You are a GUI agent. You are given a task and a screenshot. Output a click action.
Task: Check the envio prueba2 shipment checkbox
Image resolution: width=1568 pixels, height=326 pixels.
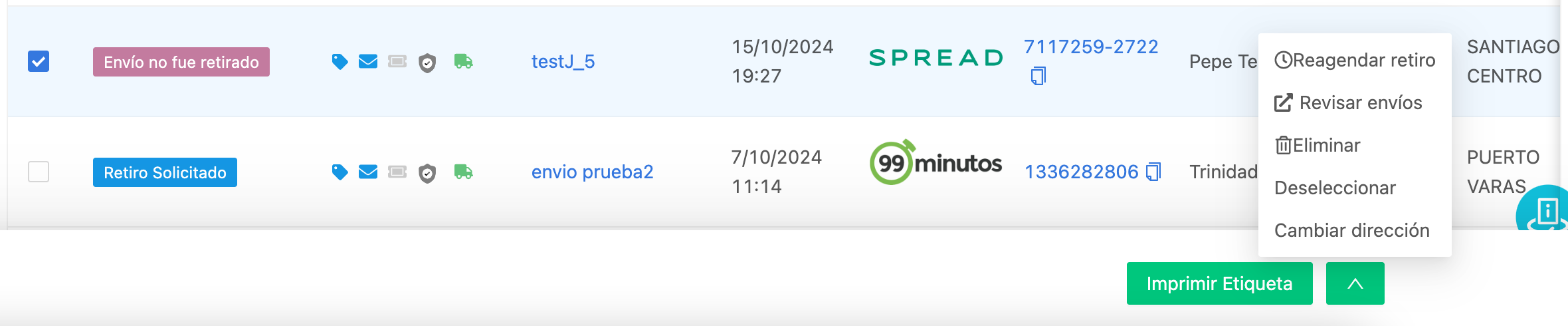point(39,172)
